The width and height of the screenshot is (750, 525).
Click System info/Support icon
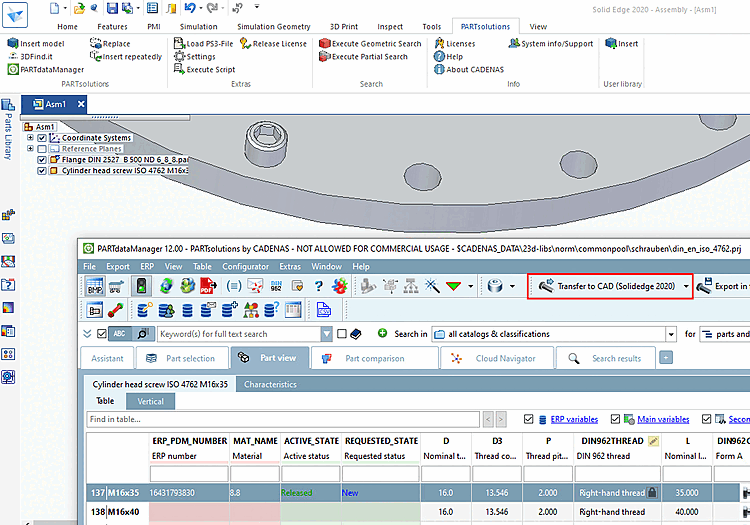(x=513, y=44)
